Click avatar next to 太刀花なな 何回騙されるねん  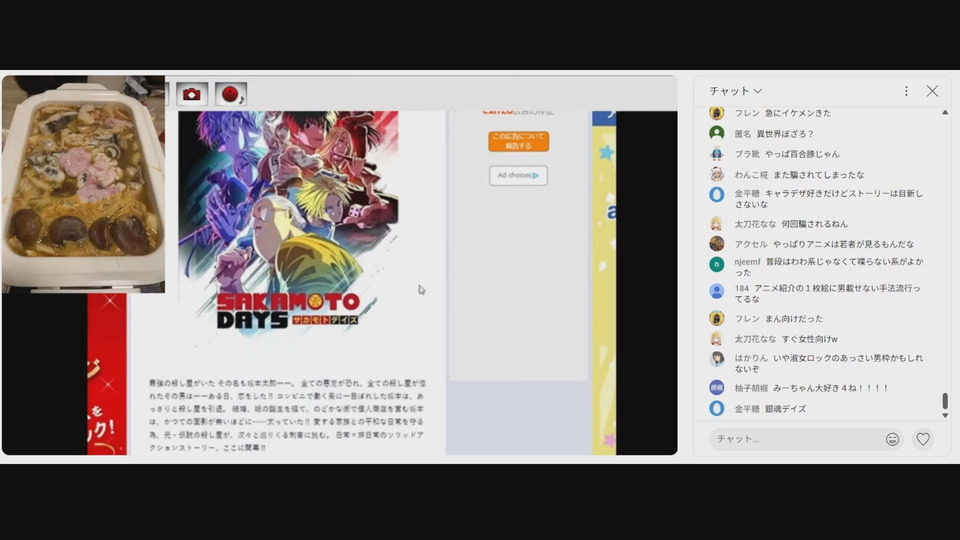click(x=717, y=223)
